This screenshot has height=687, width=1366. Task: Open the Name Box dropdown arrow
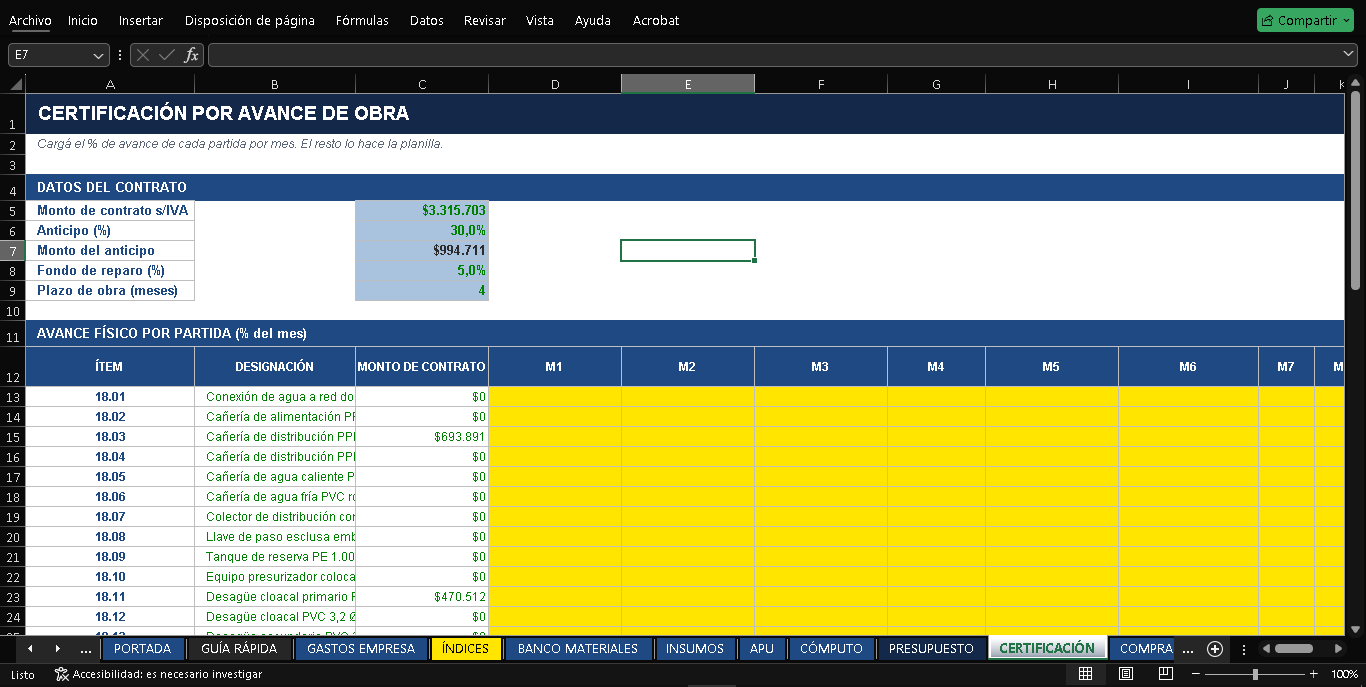coord(98,56)
